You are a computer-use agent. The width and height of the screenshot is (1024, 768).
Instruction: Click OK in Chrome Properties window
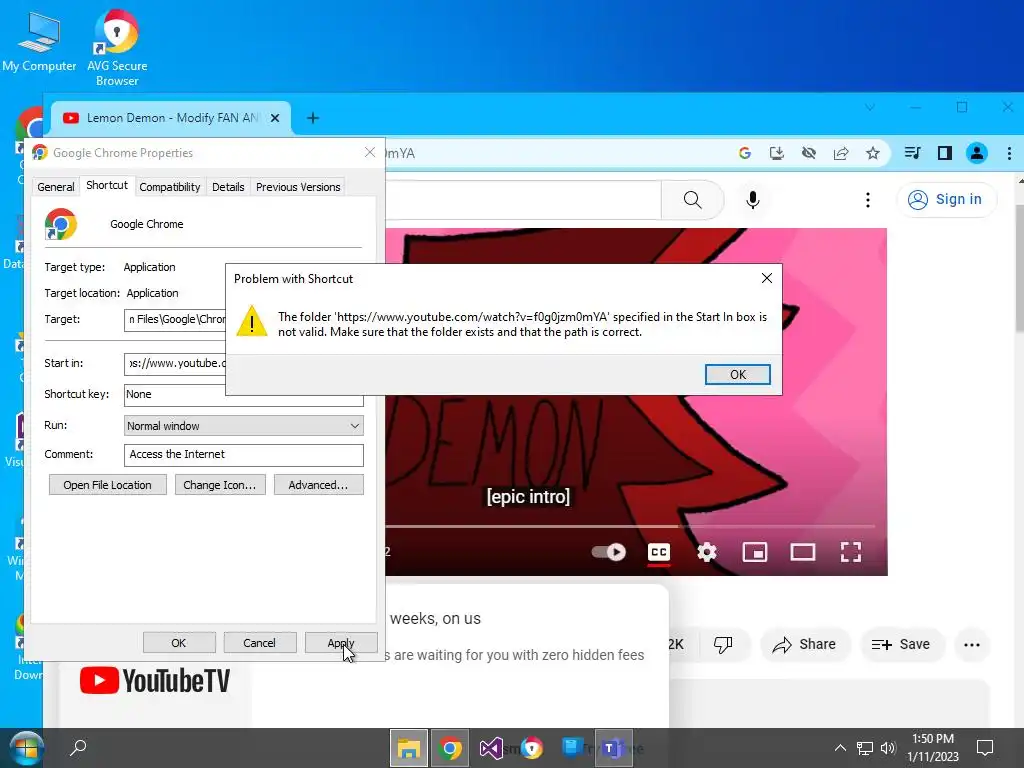tap(179, 643)
